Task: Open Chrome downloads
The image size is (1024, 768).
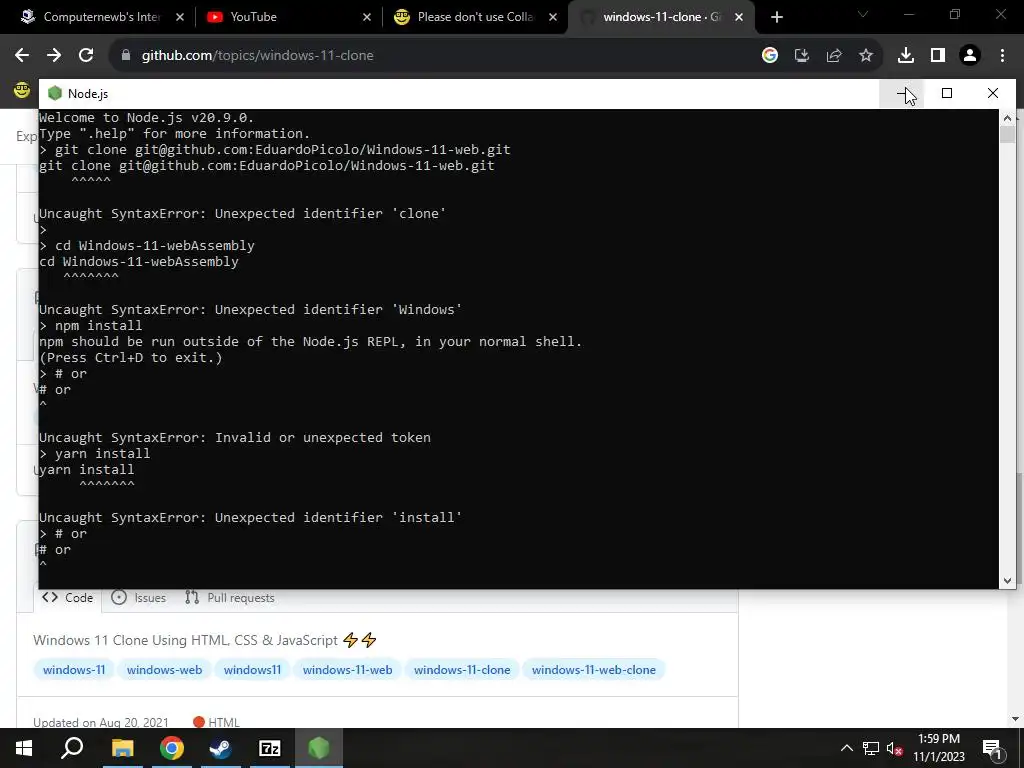Action: tap(906, 56)
